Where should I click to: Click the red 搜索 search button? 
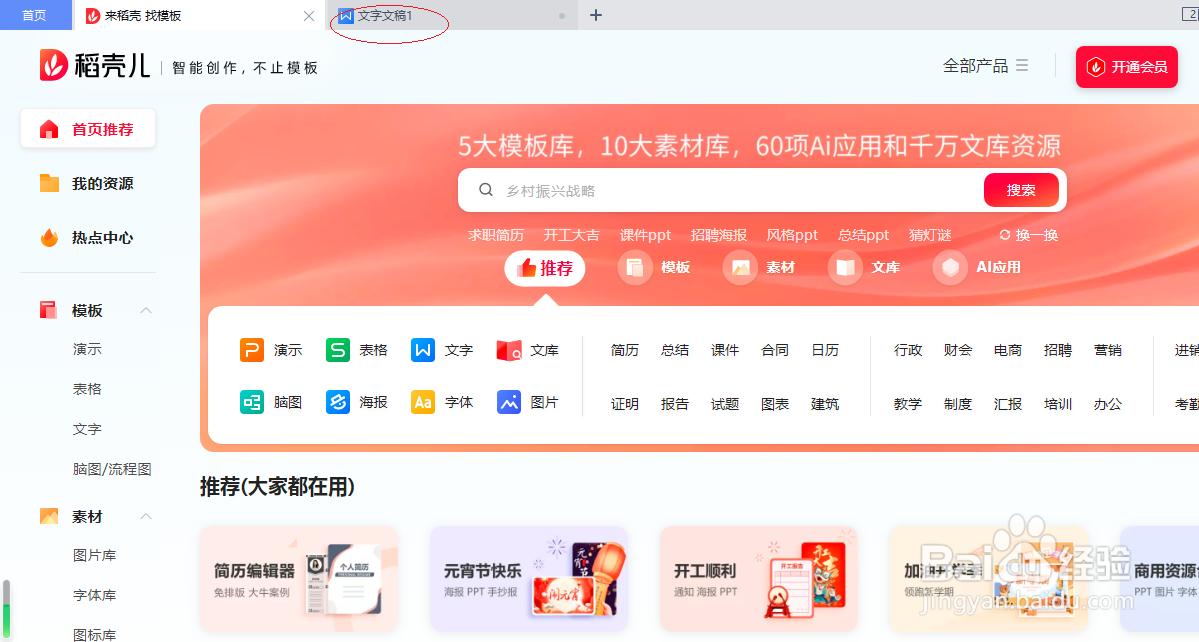point(1020,189)
